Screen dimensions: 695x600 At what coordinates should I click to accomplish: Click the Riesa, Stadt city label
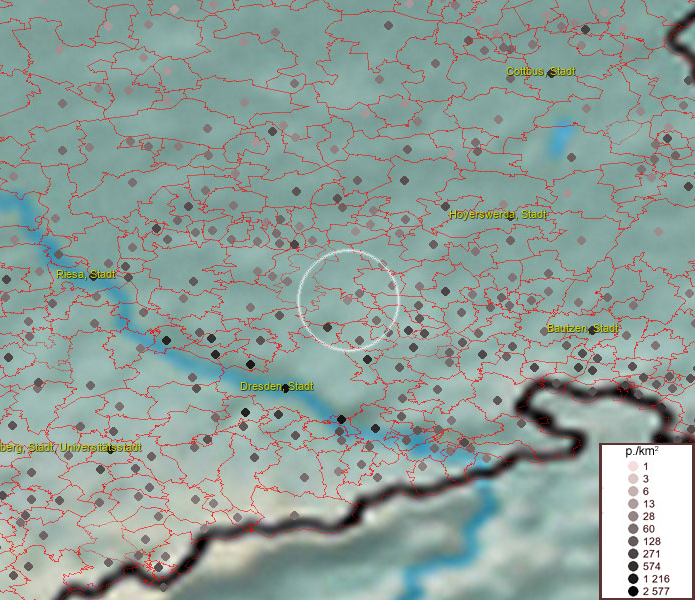click(x=86, y=274)
